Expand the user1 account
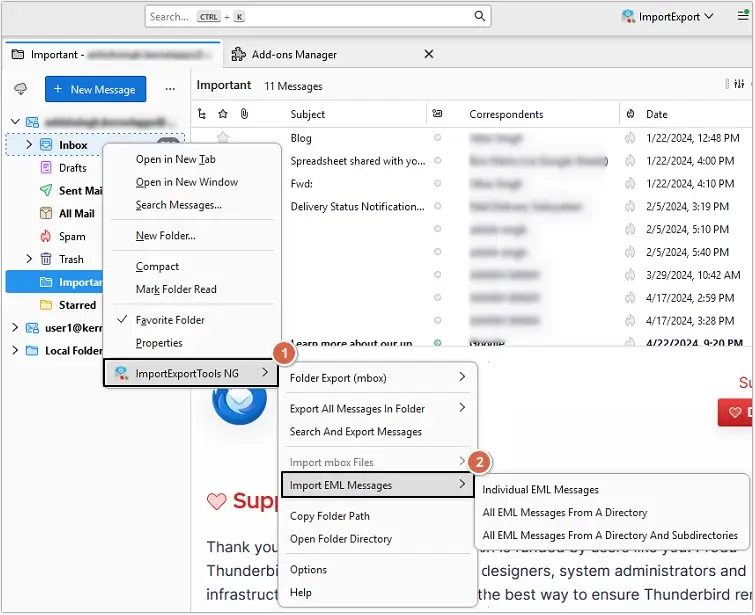Image resolution: width=755 pixels, height=615 pixels. [15, 328]
